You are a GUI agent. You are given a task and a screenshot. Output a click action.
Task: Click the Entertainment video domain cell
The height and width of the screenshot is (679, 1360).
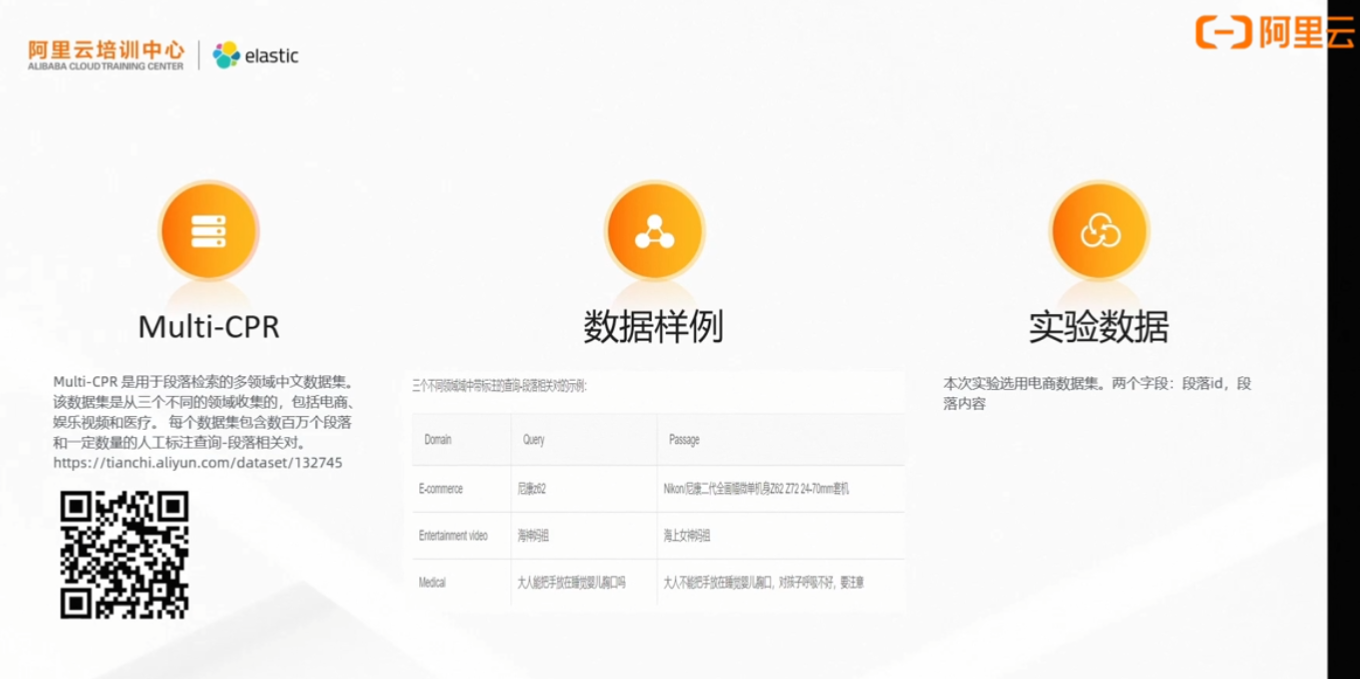[453, 536]
